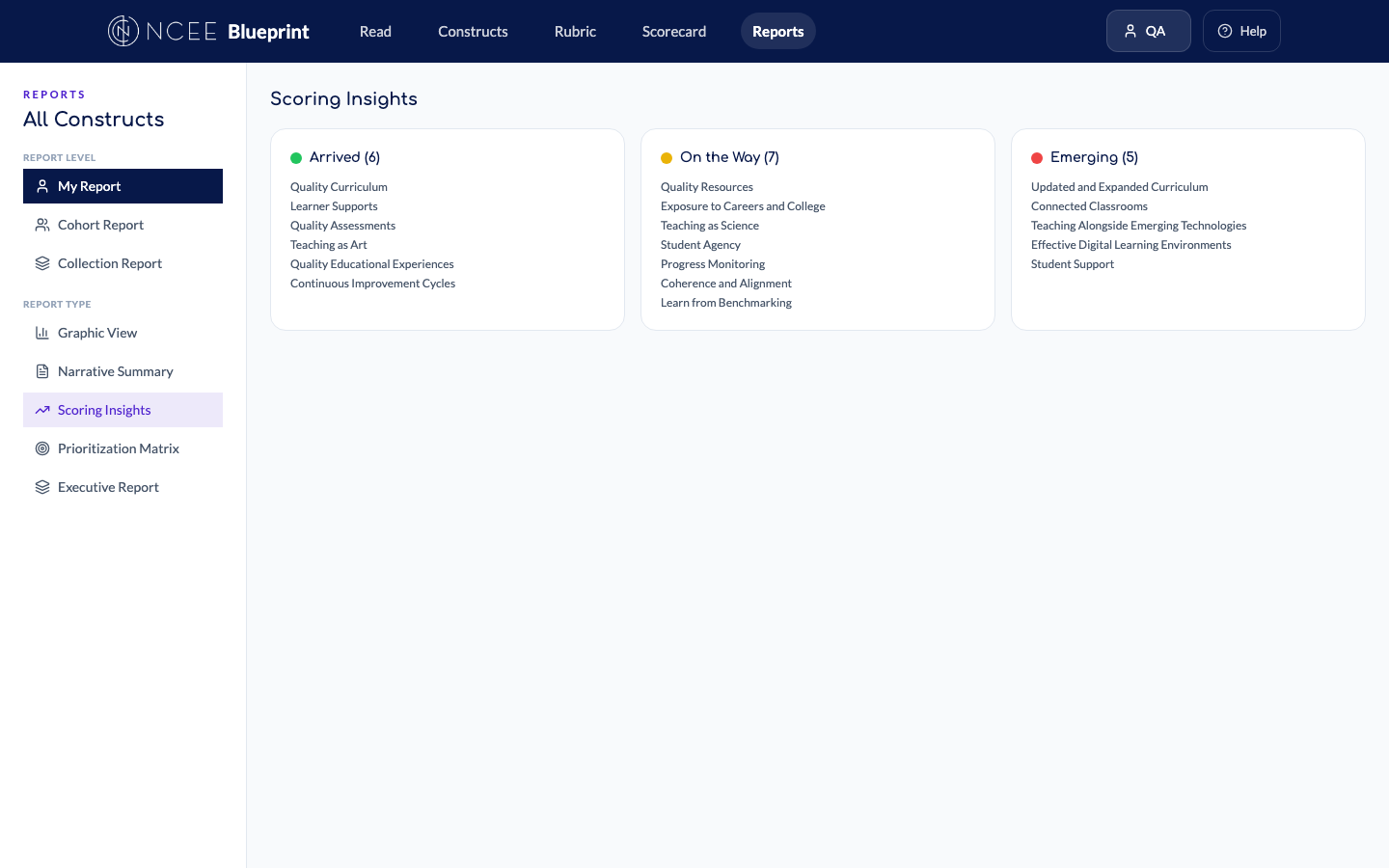1389x868 pixels.
Task: Click the NCEE Blueprint logo
Action: tap(208, 31)
